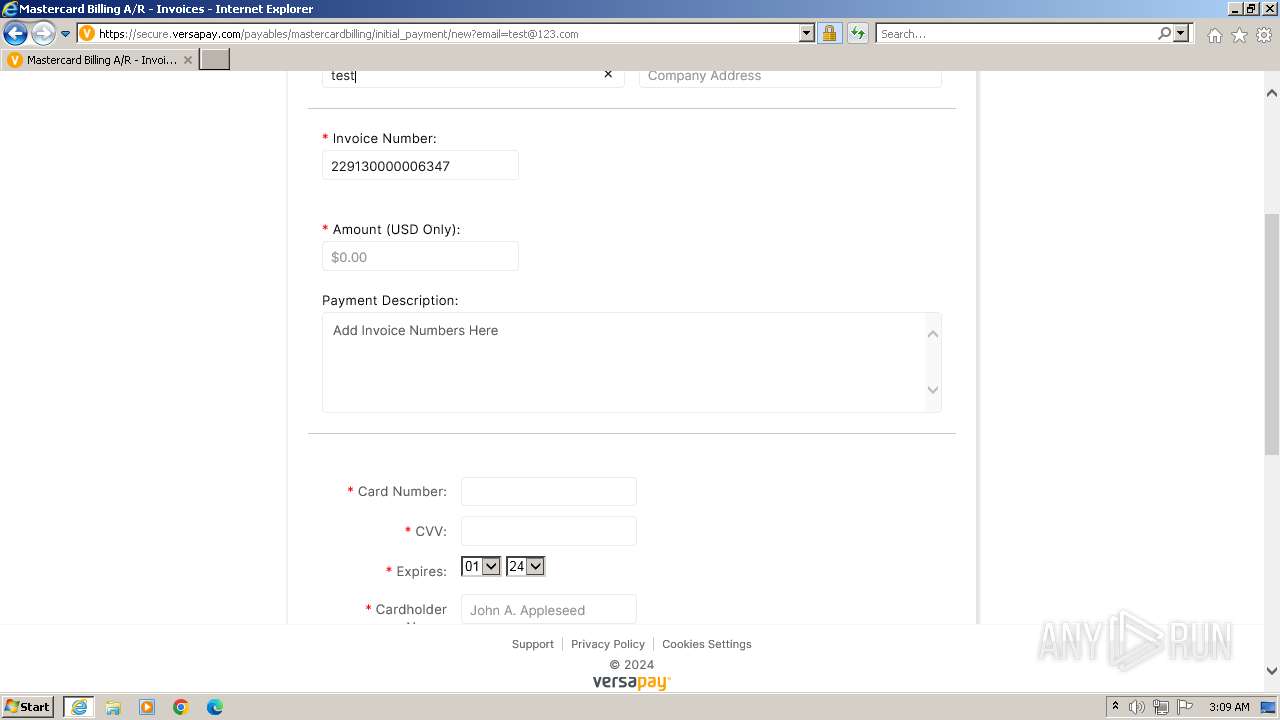Click the 3:09 AM clock
The width and height of the screenshot is (1280, 720).
click(x=1229, y=707)
